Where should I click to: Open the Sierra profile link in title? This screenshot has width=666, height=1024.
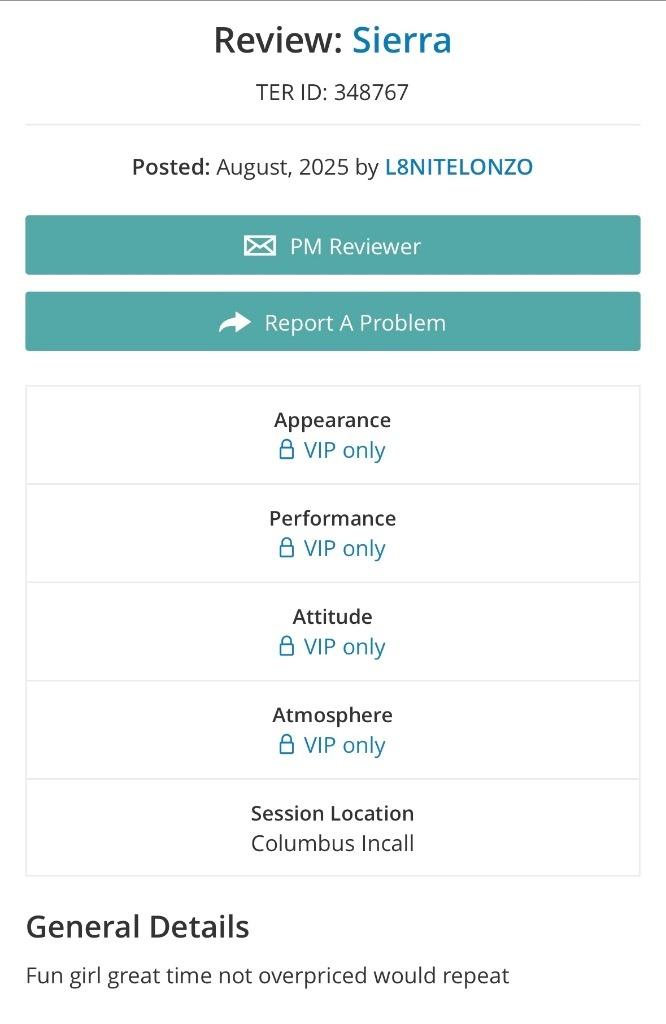tap(401, 40)
